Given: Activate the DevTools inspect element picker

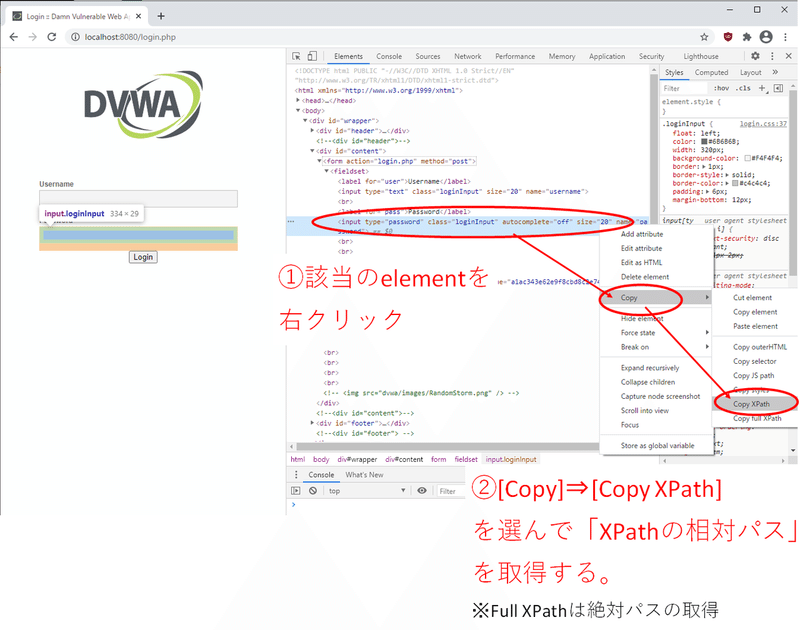Looking at the screenshot, I should (296, 56).
